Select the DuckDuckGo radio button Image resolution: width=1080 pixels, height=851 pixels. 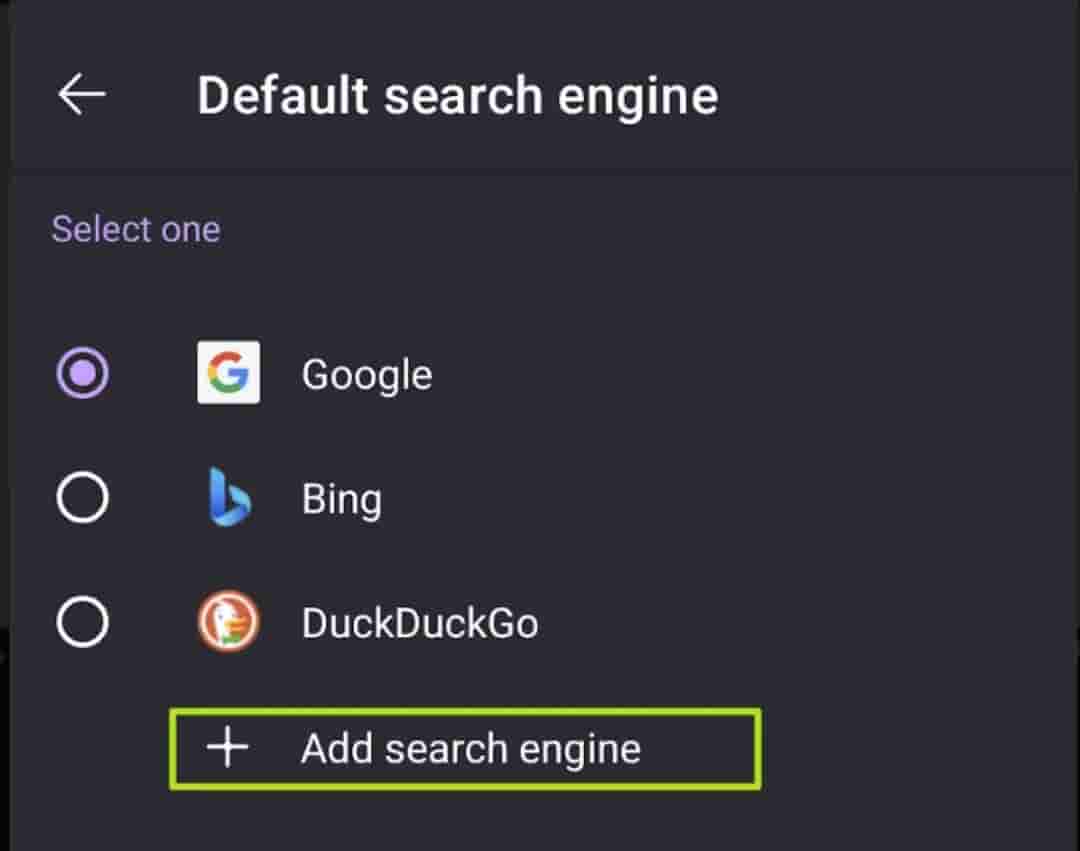tap(82, 622)
